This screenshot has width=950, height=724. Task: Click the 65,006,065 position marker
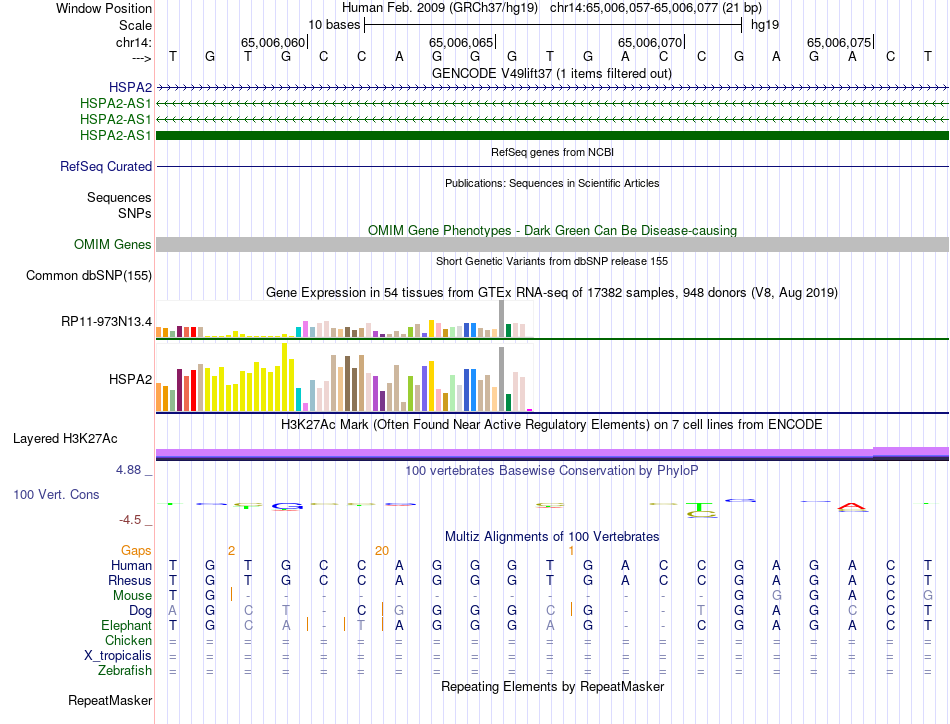462,42
